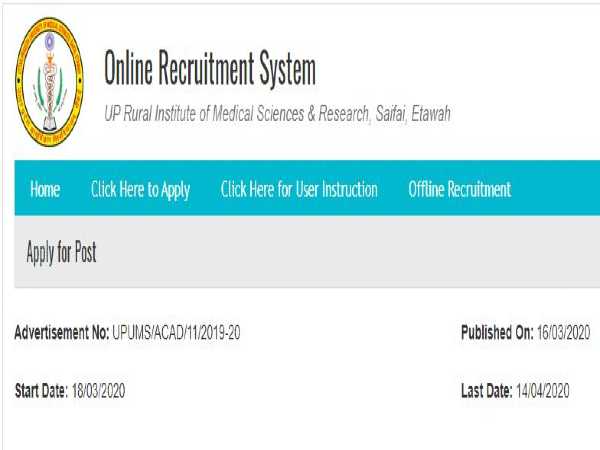The height and width of the screenshot is (450, 600).
Task: Select the last date 14/04/2020
Action: (542, 391)
